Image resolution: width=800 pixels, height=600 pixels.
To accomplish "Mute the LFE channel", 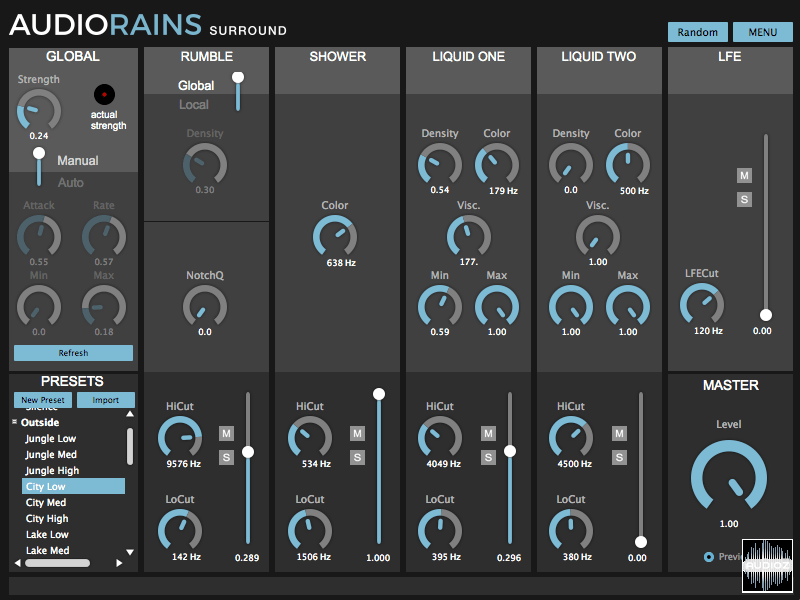I will [x=744, y=176].
